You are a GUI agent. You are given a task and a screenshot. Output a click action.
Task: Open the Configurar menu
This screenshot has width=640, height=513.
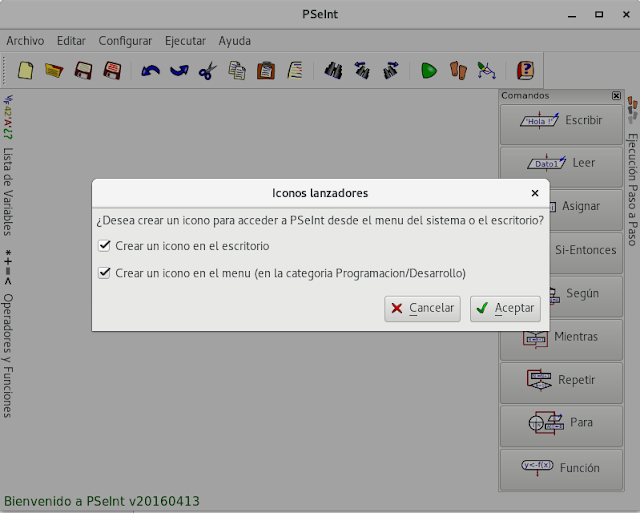(x=125, y=41)
